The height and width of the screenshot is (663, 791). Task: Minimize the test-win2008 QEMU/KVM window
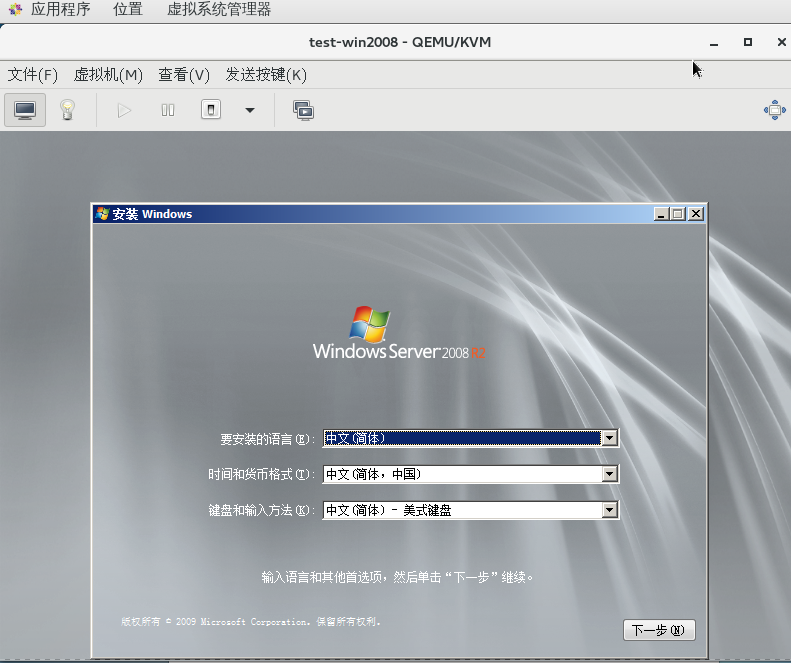point(714,42)
